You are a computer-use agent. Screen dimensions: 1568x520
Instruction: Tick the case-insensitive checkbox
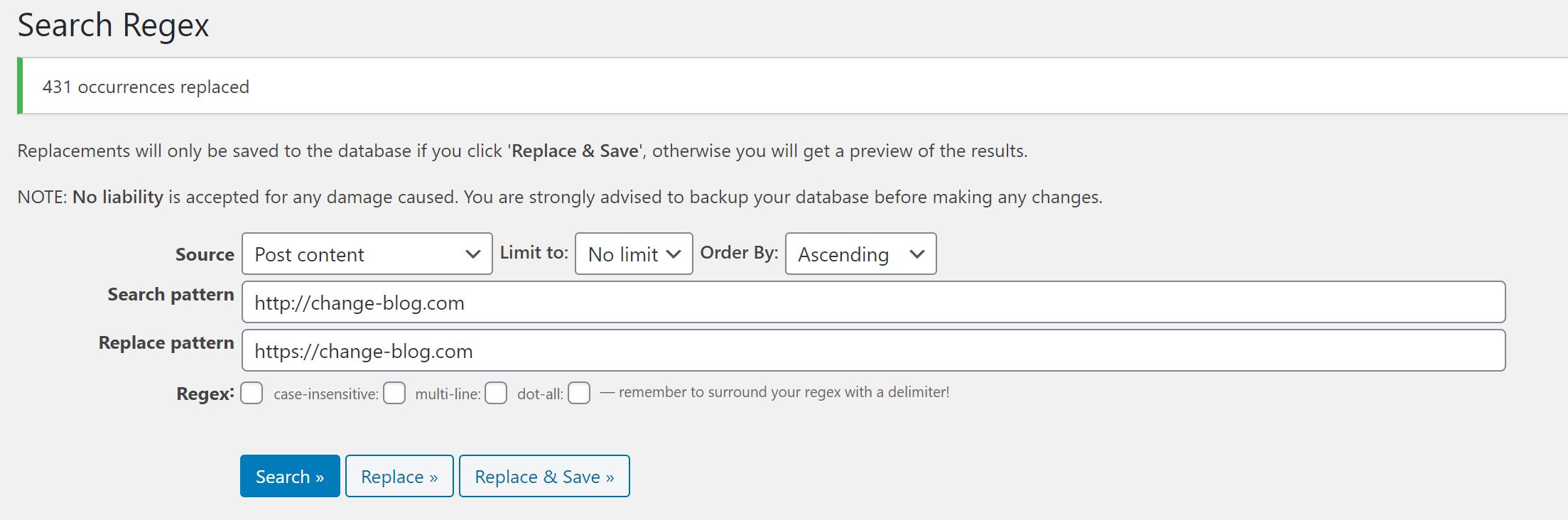[x=394, y=393]
